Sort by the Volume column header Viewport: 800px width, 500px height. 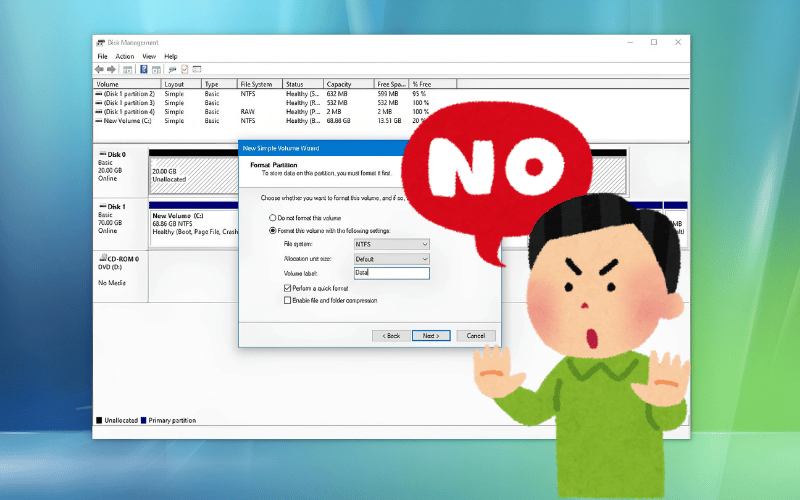[x=127, y=84]
